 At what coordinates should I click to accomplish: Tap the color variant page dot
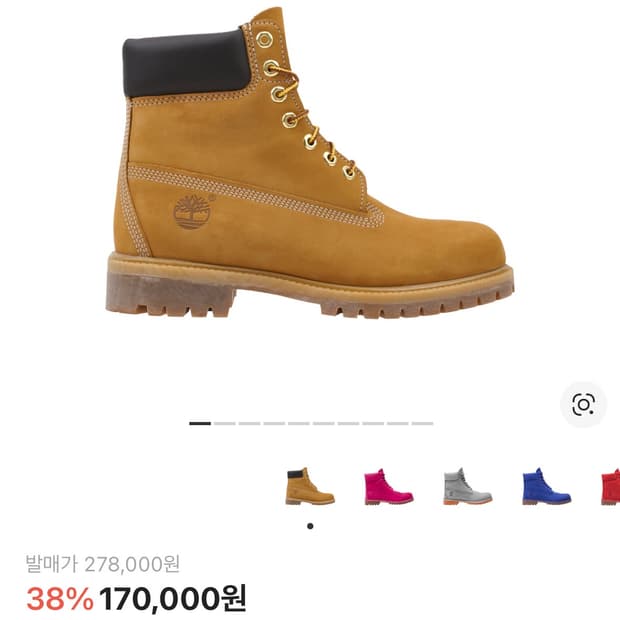point(310,526)
